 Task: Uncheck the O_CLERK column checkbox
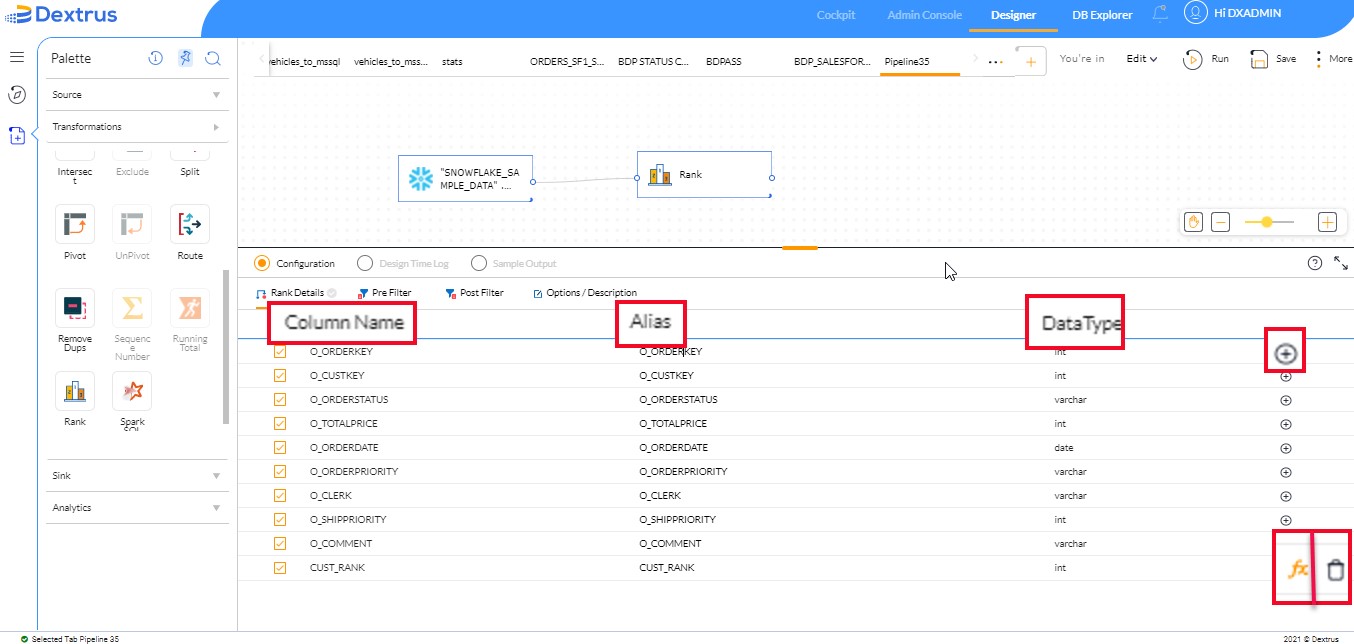[x=280, y=496]
